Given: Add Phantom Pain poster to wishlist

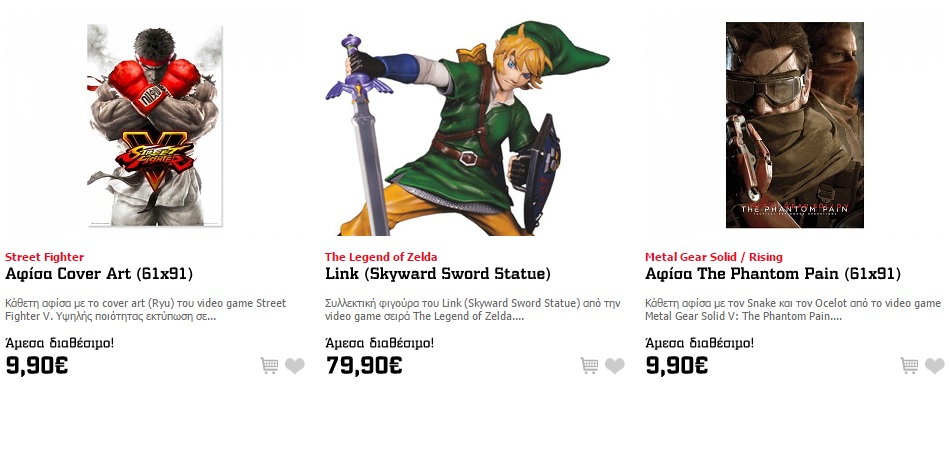Looking at the screenshot, I should [x=935, y=366].
